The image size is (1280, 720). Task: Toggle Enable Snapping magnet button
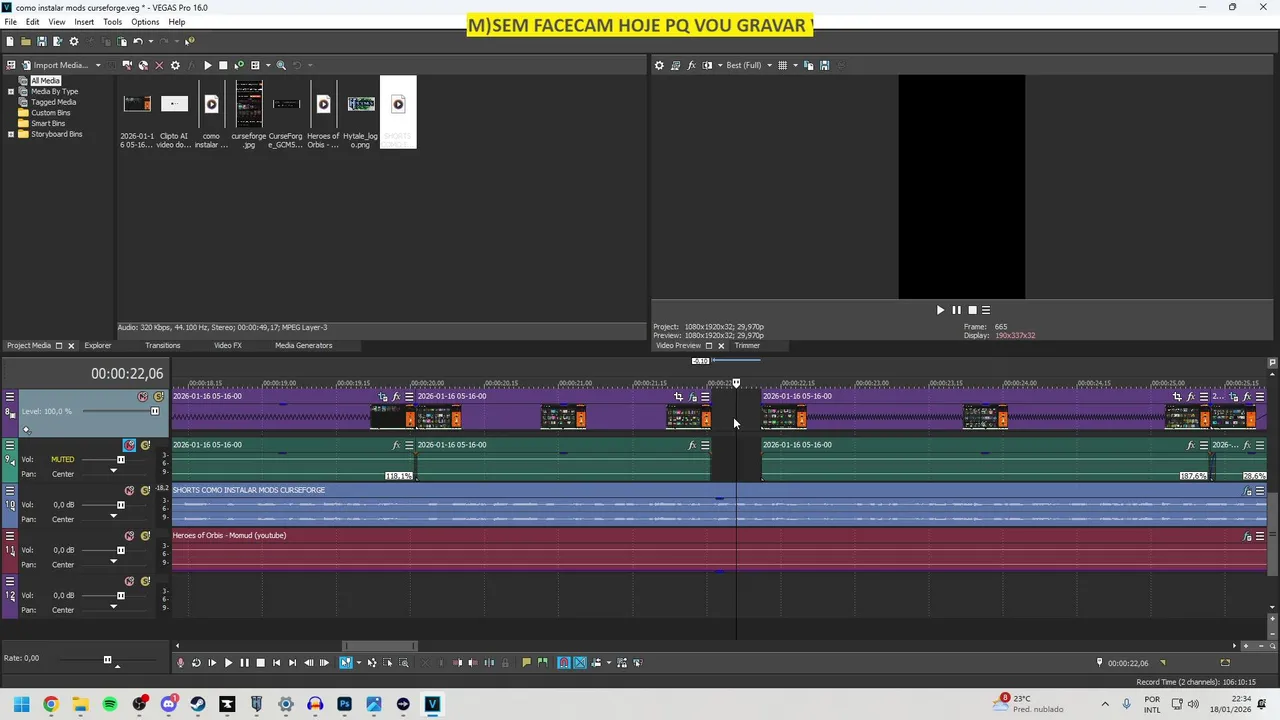[564, 662]
